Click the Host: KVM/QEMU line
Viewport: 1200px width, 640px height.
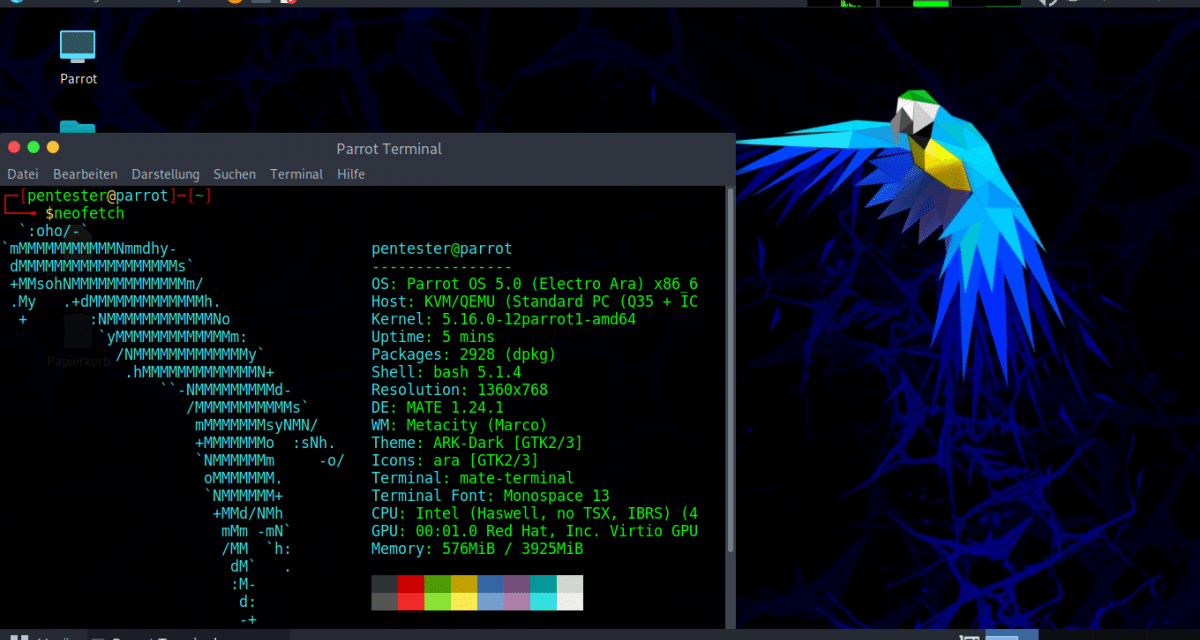coord(534,302)
